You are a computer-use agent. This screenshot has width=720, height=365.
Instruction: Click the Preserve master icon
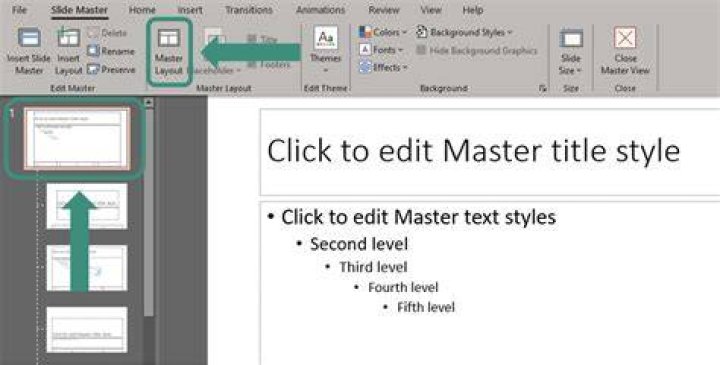tap(94, 69)
